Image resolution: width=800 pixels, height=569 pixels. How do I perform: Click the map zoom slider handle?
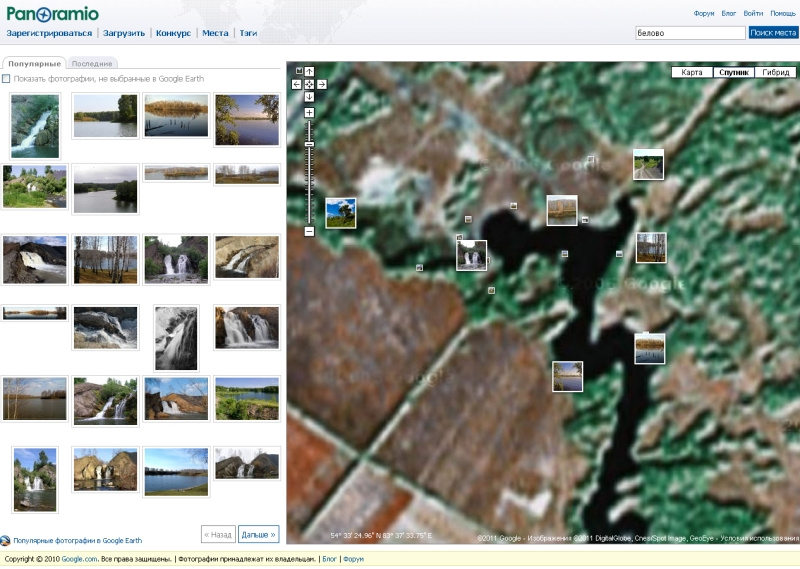click(x=309, y=145)
